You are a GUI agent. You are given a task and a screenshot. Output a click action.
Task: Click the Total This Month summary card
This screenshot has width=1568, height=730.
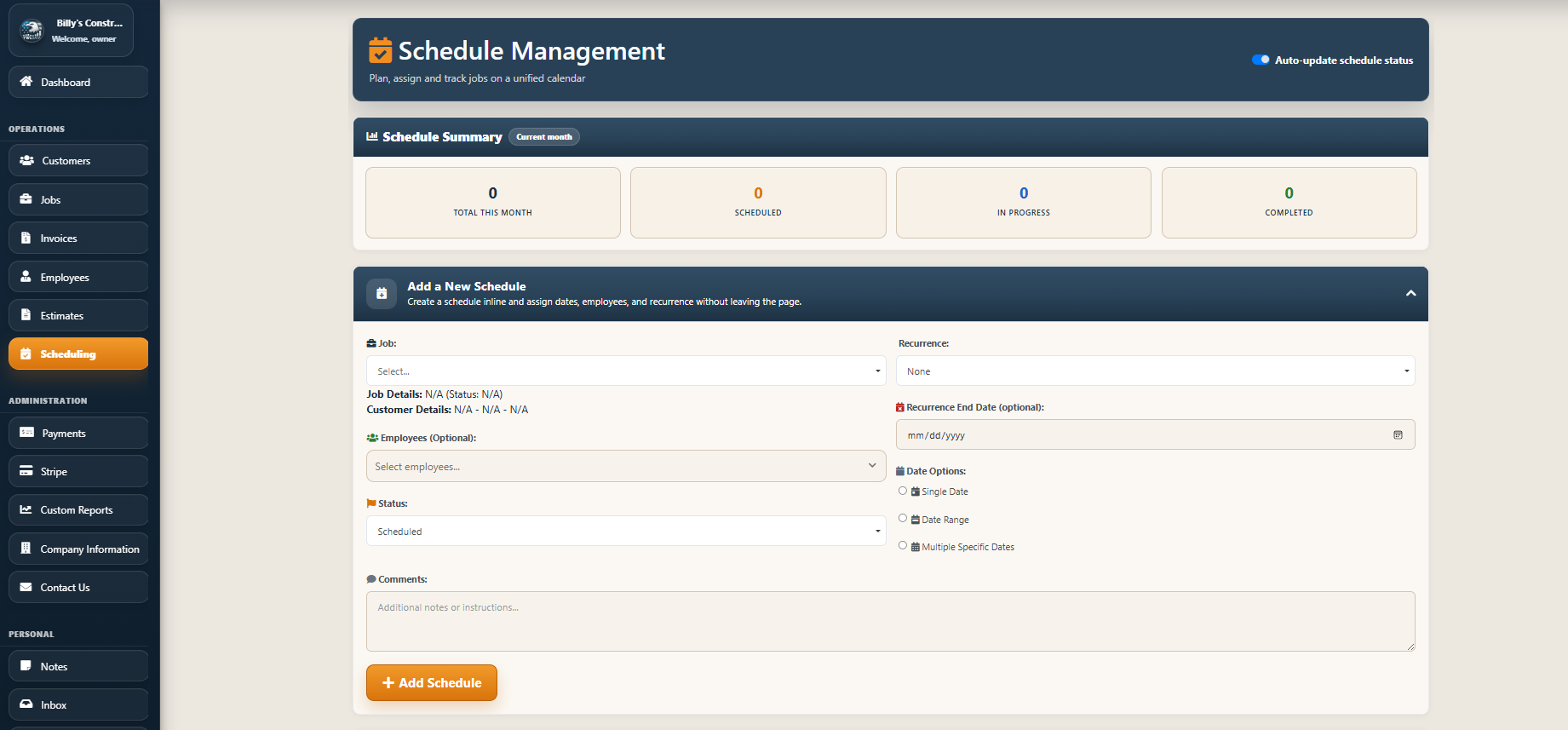pos(493,203)
